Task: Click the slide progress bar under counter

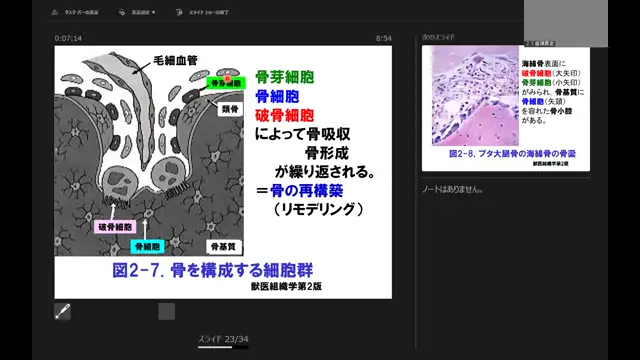Action: coord(223,347)
